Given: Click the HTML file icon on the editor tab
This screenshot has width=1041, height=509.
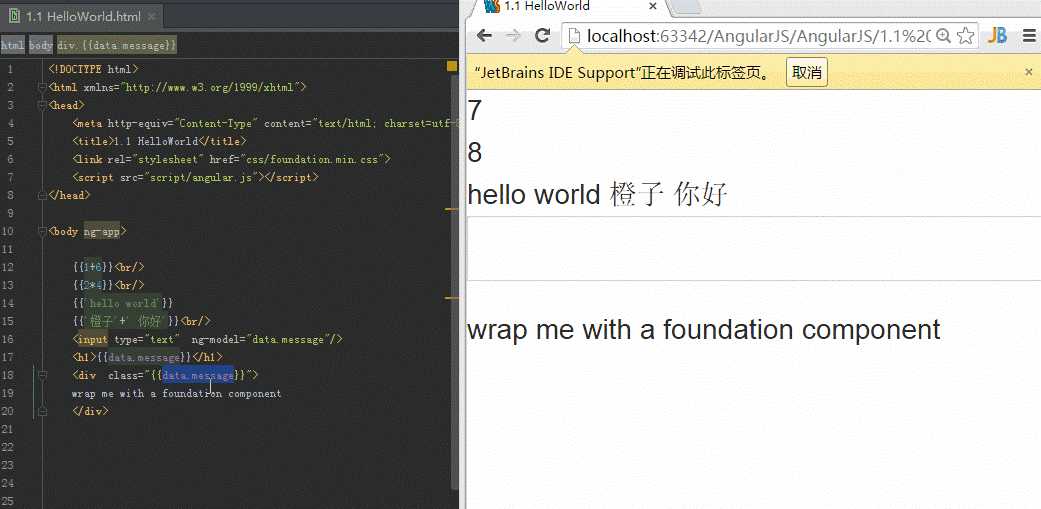Looking at the screenshot, I should pyautogui.click(x=14, y=17).
